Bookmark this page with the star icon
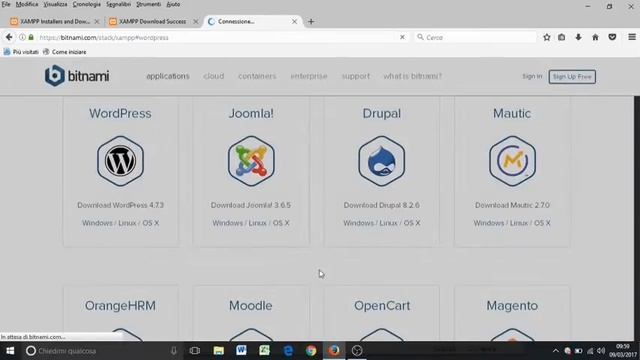This screenshot has height=360, width=640. pyautogui.click(x=547, y=37)
